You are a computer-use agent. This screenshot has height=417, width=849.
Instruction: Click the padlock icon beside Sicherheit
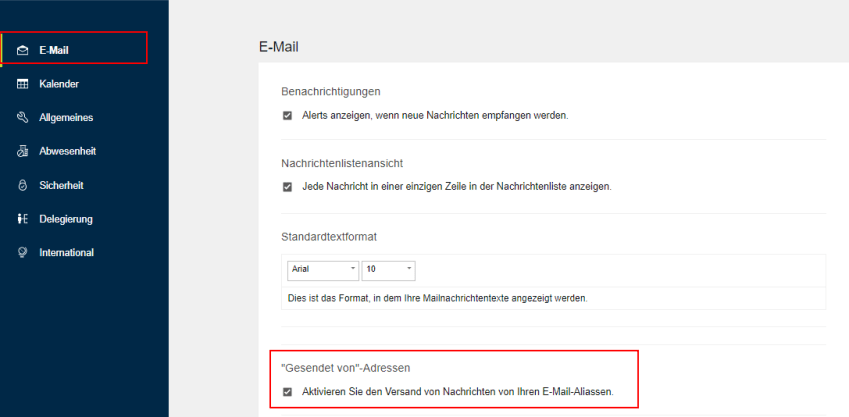(x=22, y=185)
